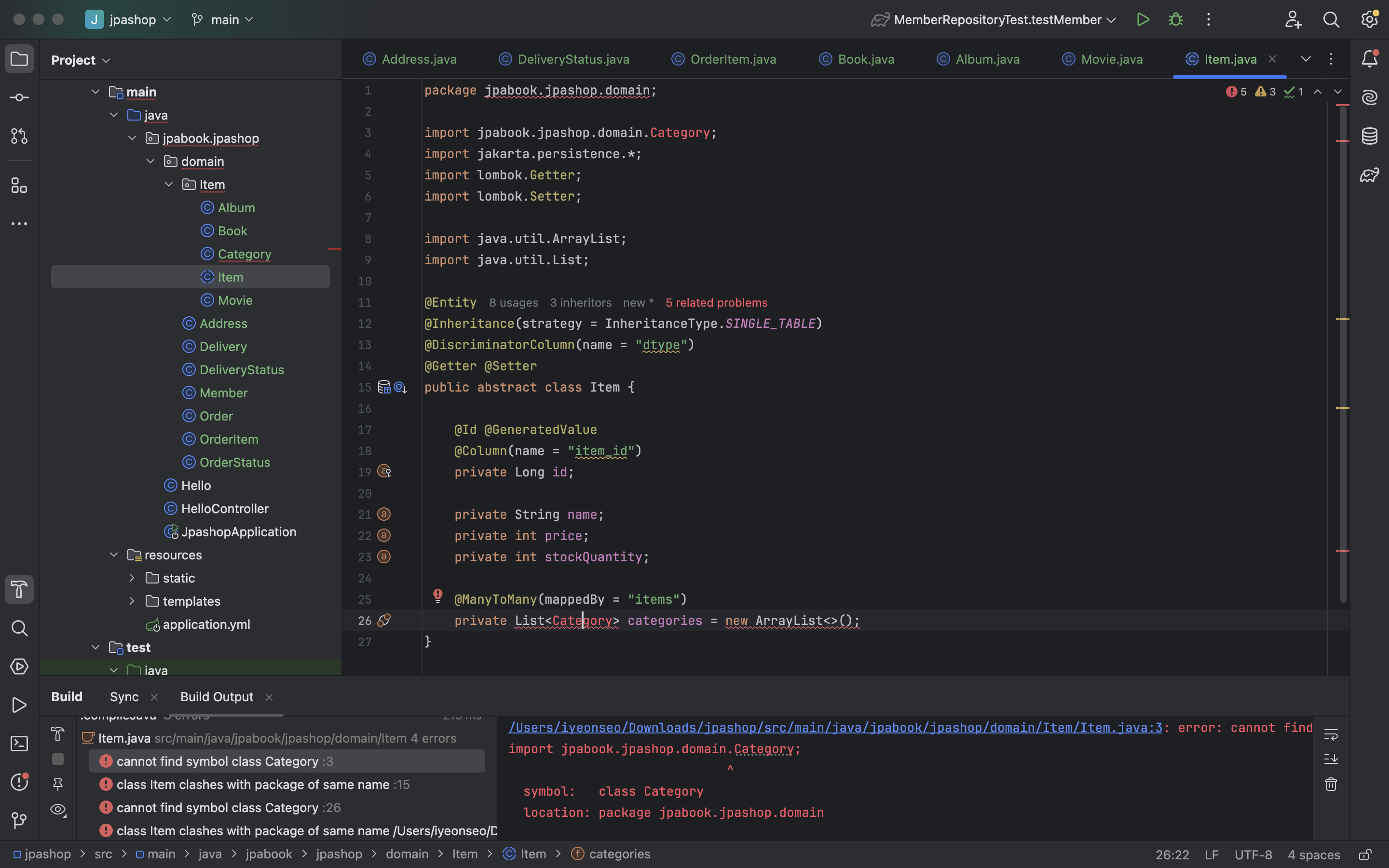Click Rebuild hammer in Build panel

click(57, 734)
